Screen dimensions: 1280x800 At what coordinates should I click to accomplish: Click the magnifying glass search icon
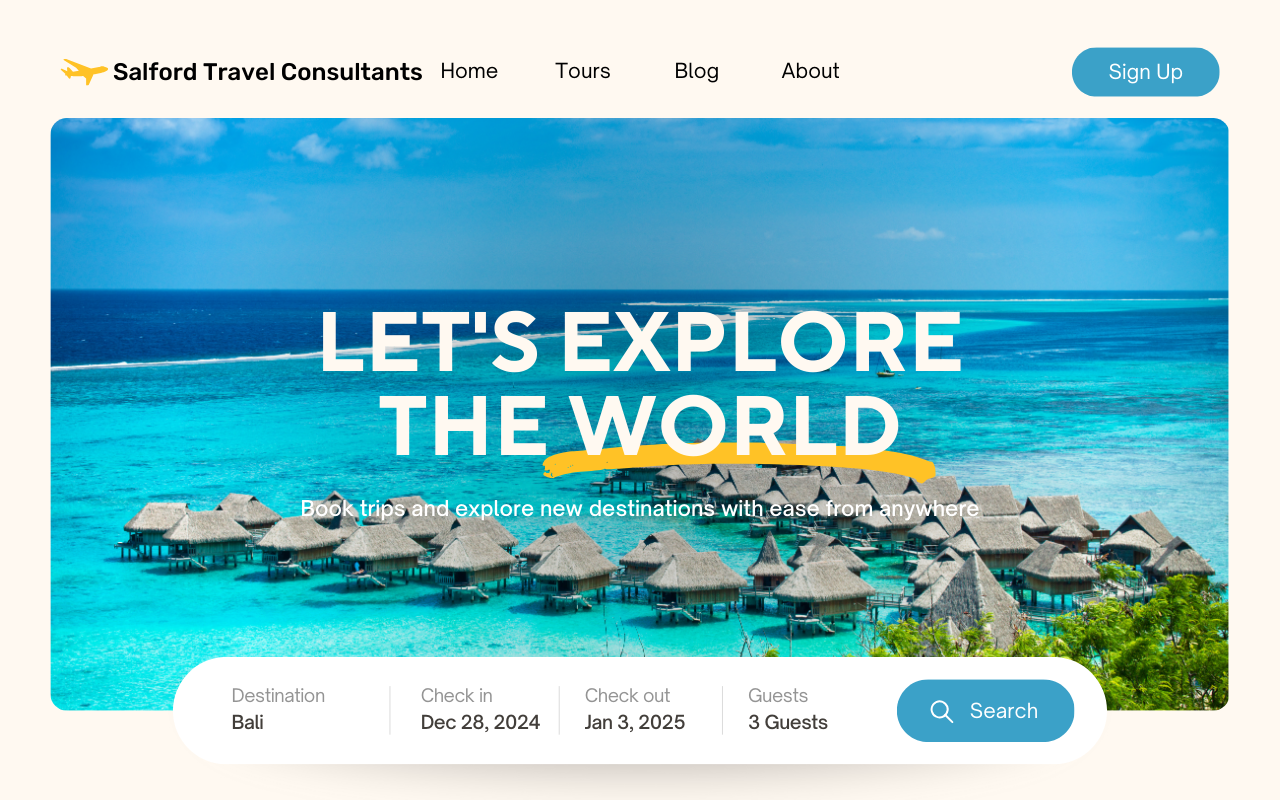coord(941,711)
